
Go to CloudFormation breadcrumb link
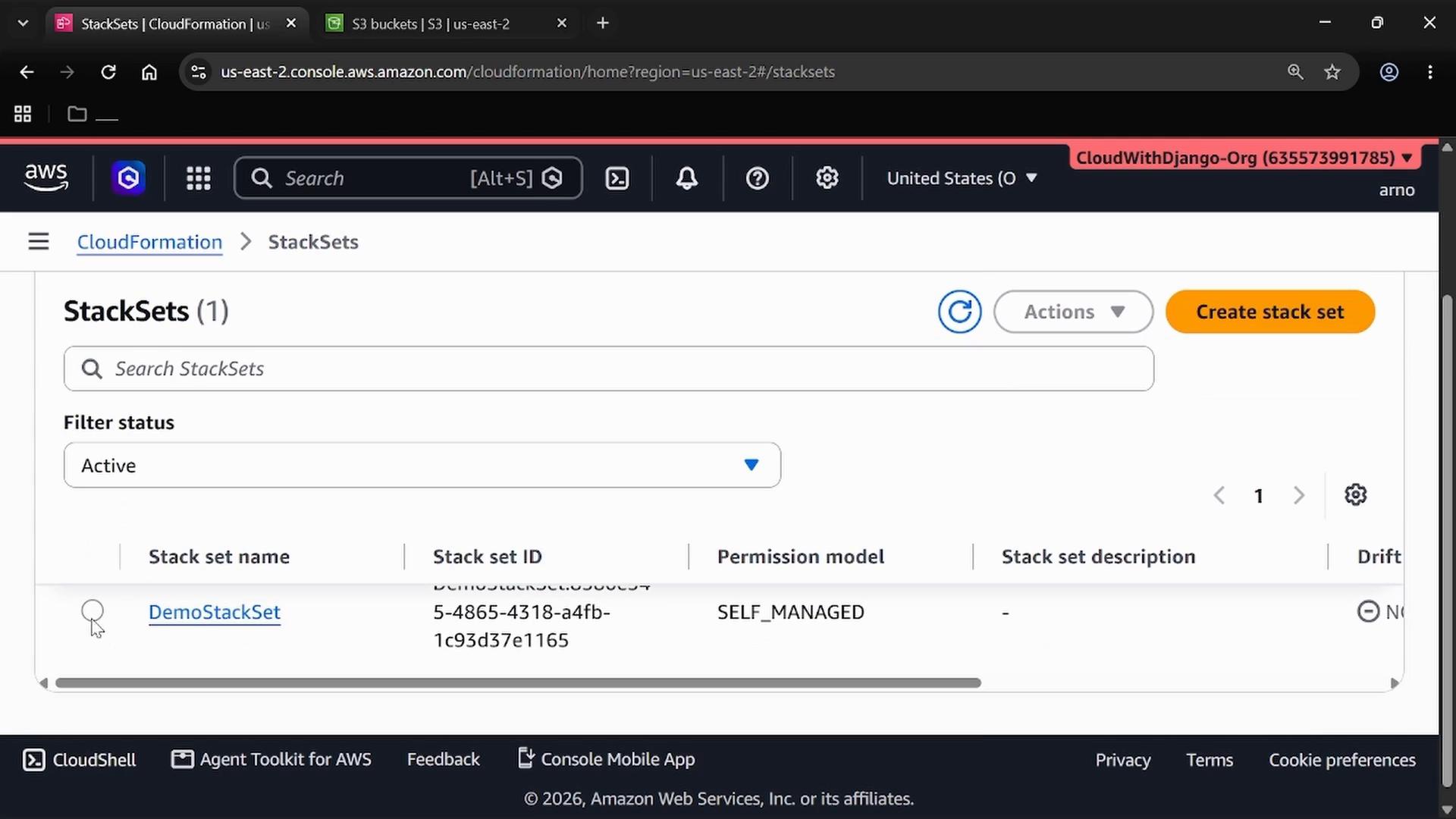(x=149, y=242)
